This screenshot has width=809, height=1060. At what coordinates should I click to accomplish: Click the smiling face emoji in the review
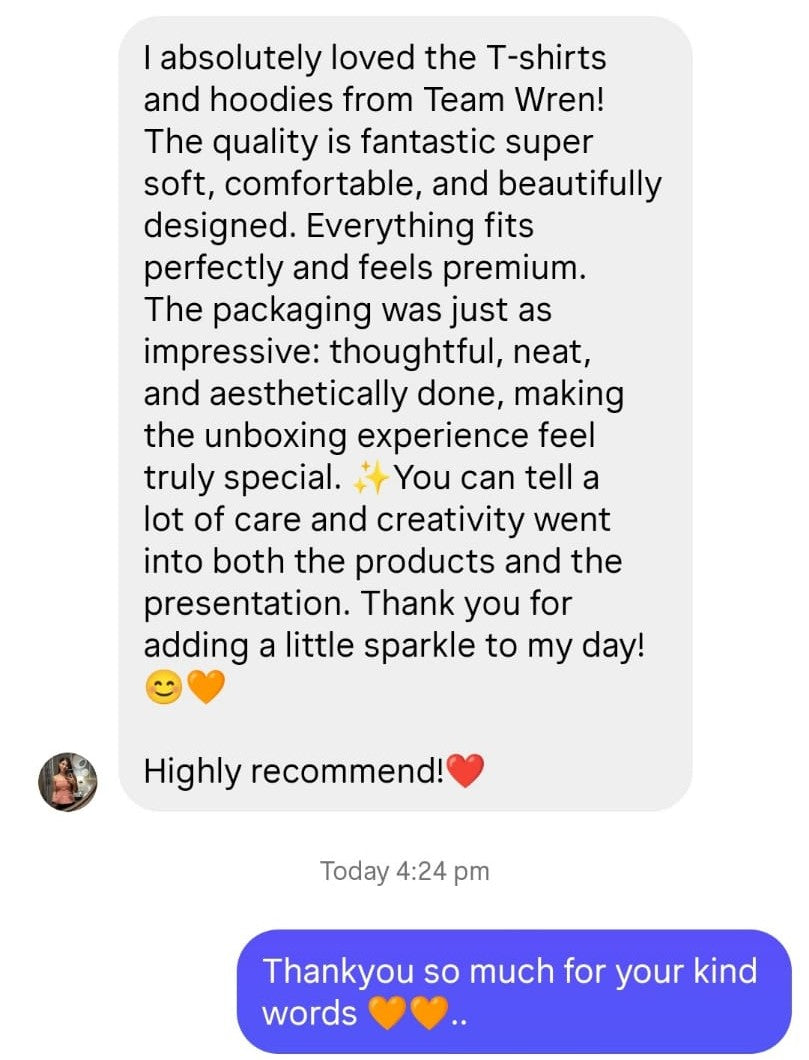164,688
